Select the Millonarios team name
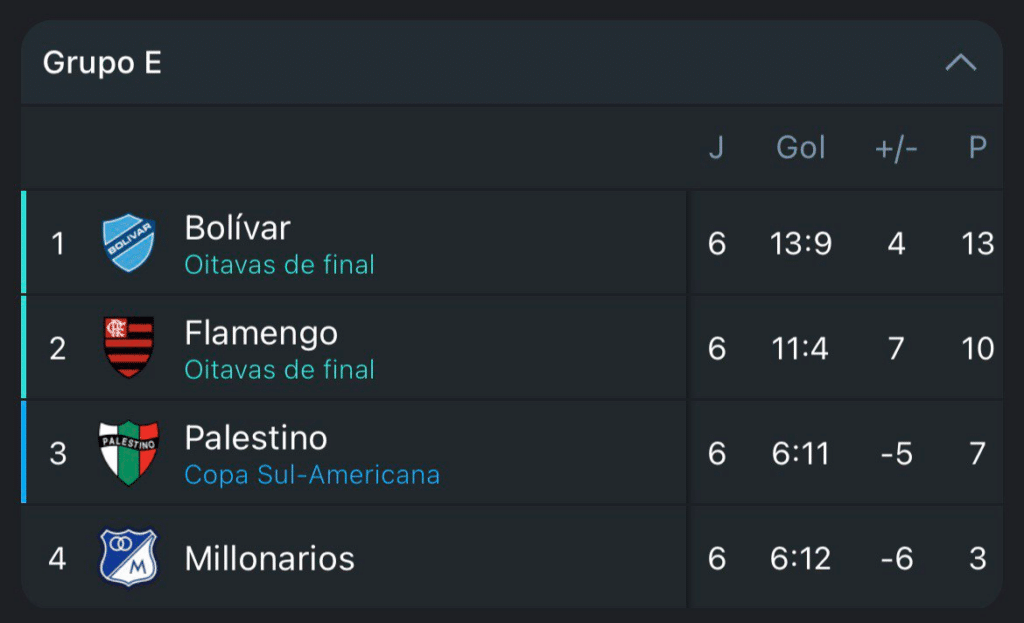This screenshot has width=1024, height=623. (270, 558)
